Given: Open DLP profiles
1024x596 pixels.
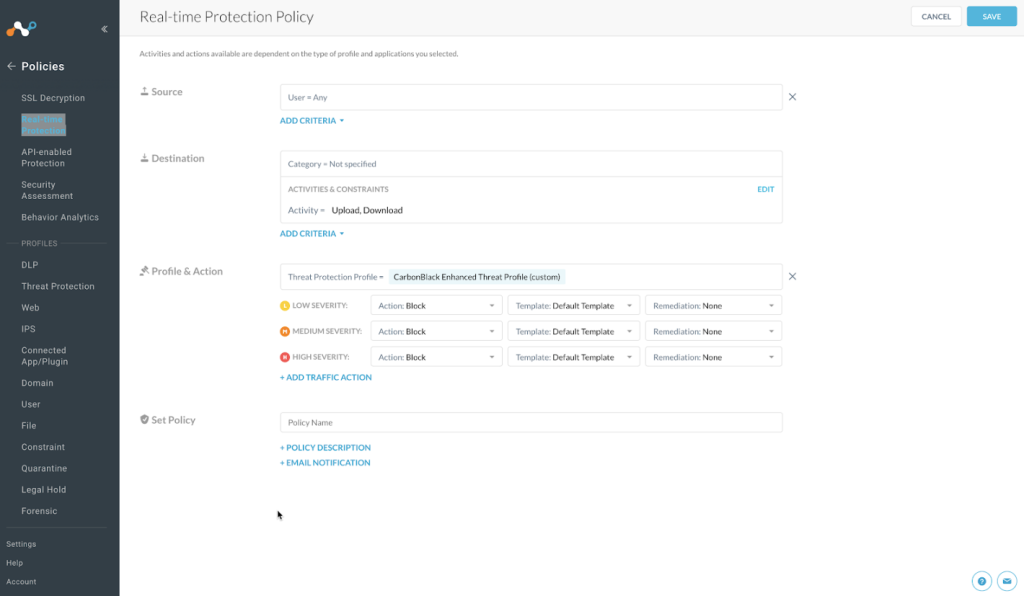Looking at the screenshot, I should [29, 265].
